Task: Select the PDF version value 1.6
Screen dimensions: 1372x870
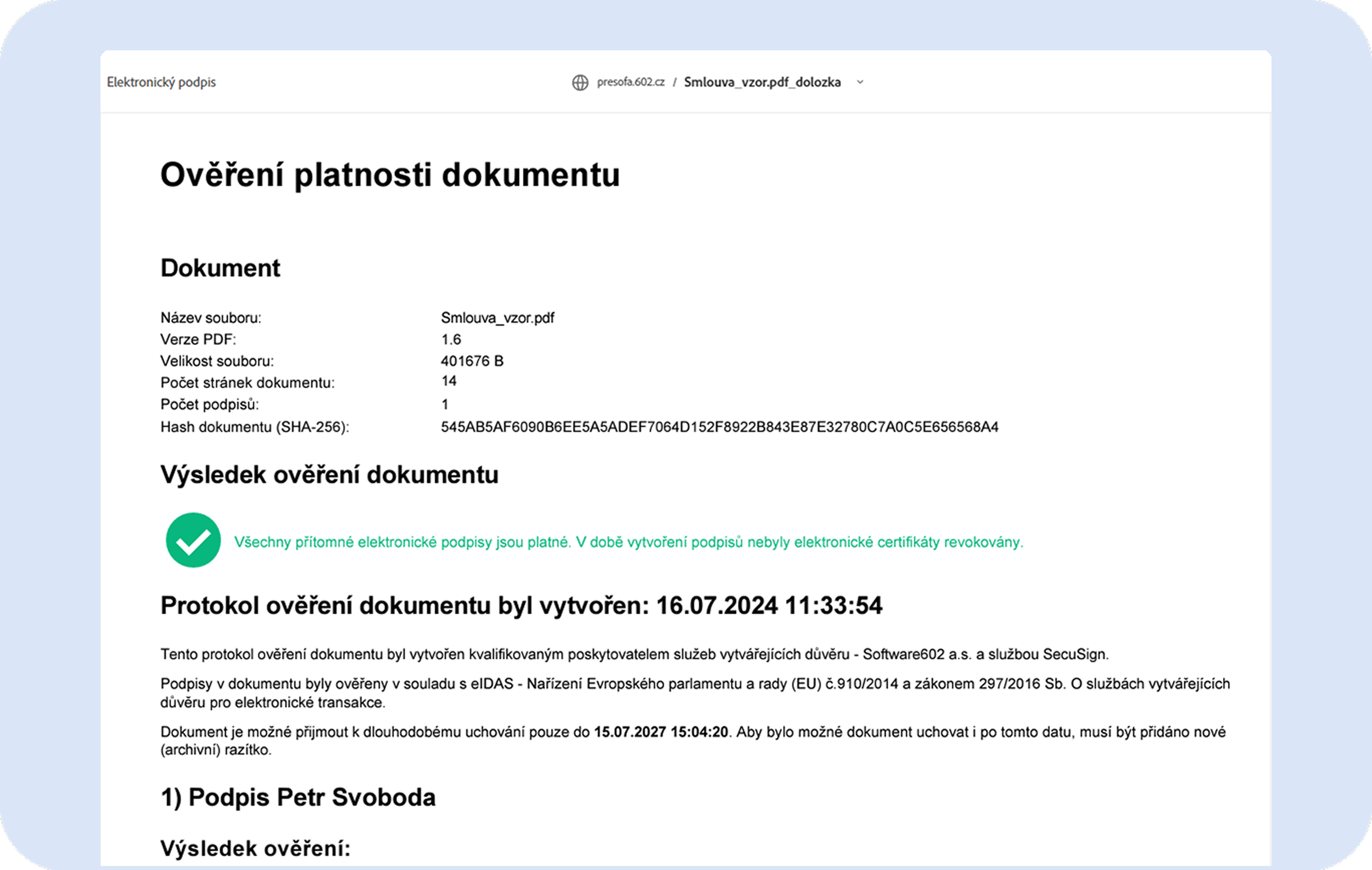Action: click(451, 340)
